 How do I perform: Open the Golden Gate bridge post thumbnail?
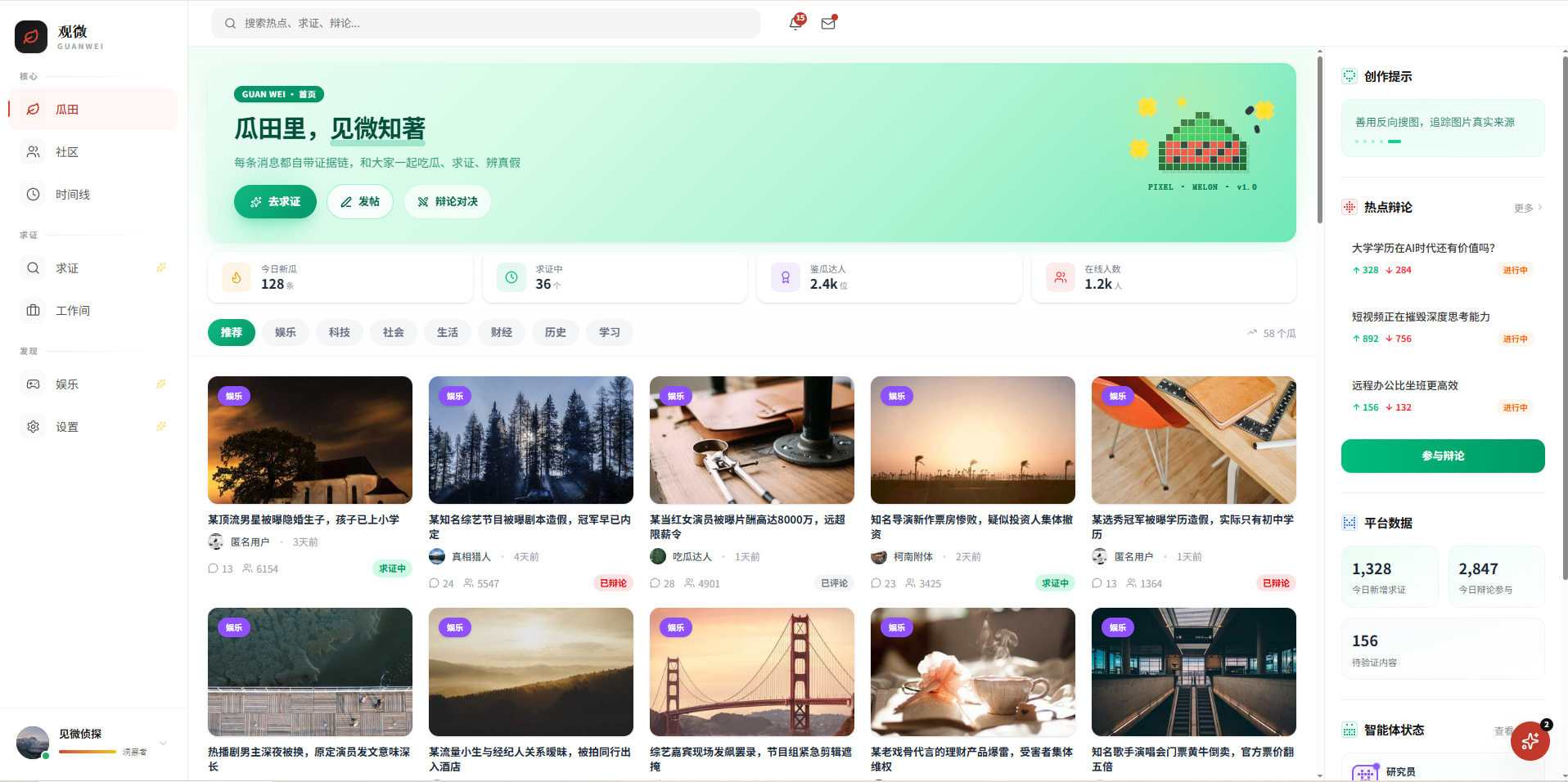click(x=752, y=672)
